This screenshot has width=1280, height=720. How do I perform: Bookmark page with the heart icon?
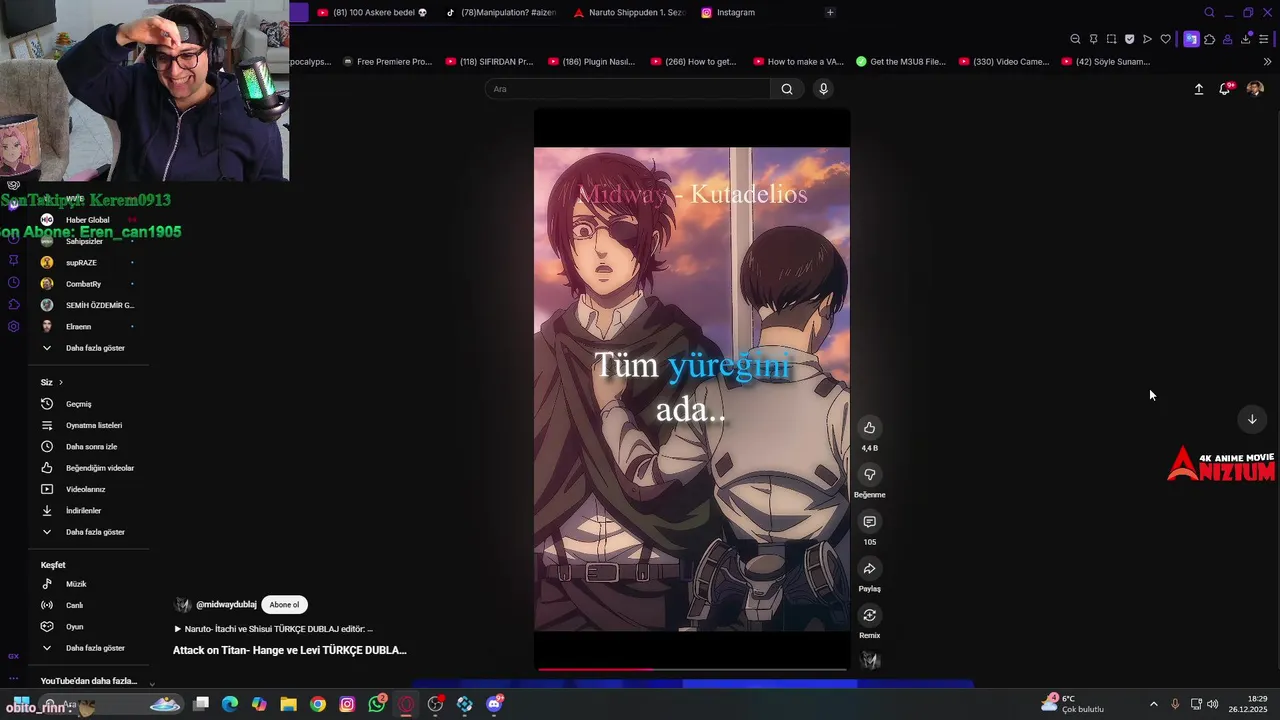point(1165,39)
